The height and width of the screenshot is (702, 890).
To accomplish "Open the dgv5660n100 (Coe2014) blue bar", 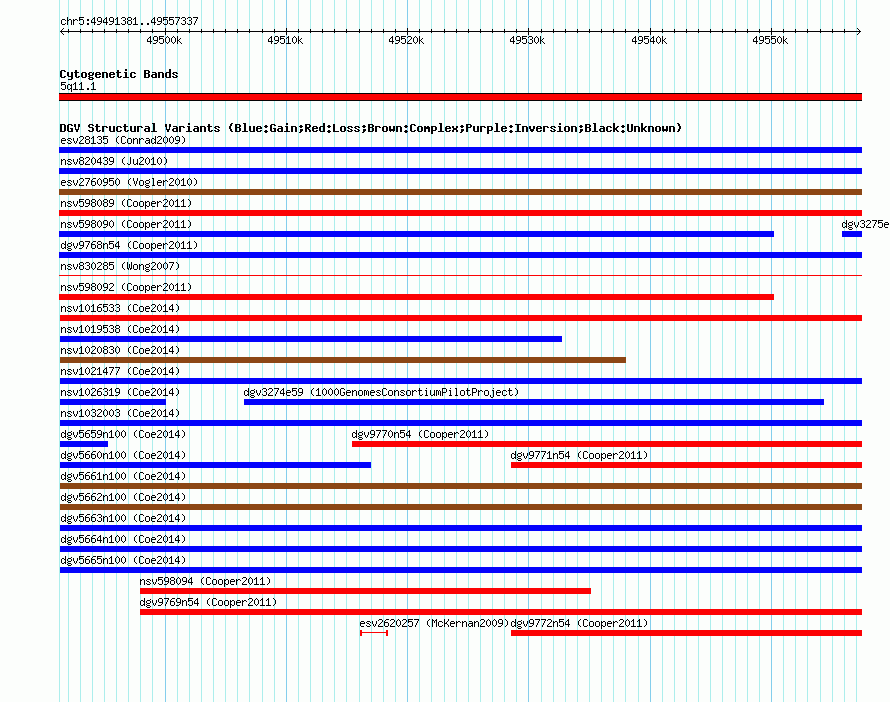I will pos(215,465).
